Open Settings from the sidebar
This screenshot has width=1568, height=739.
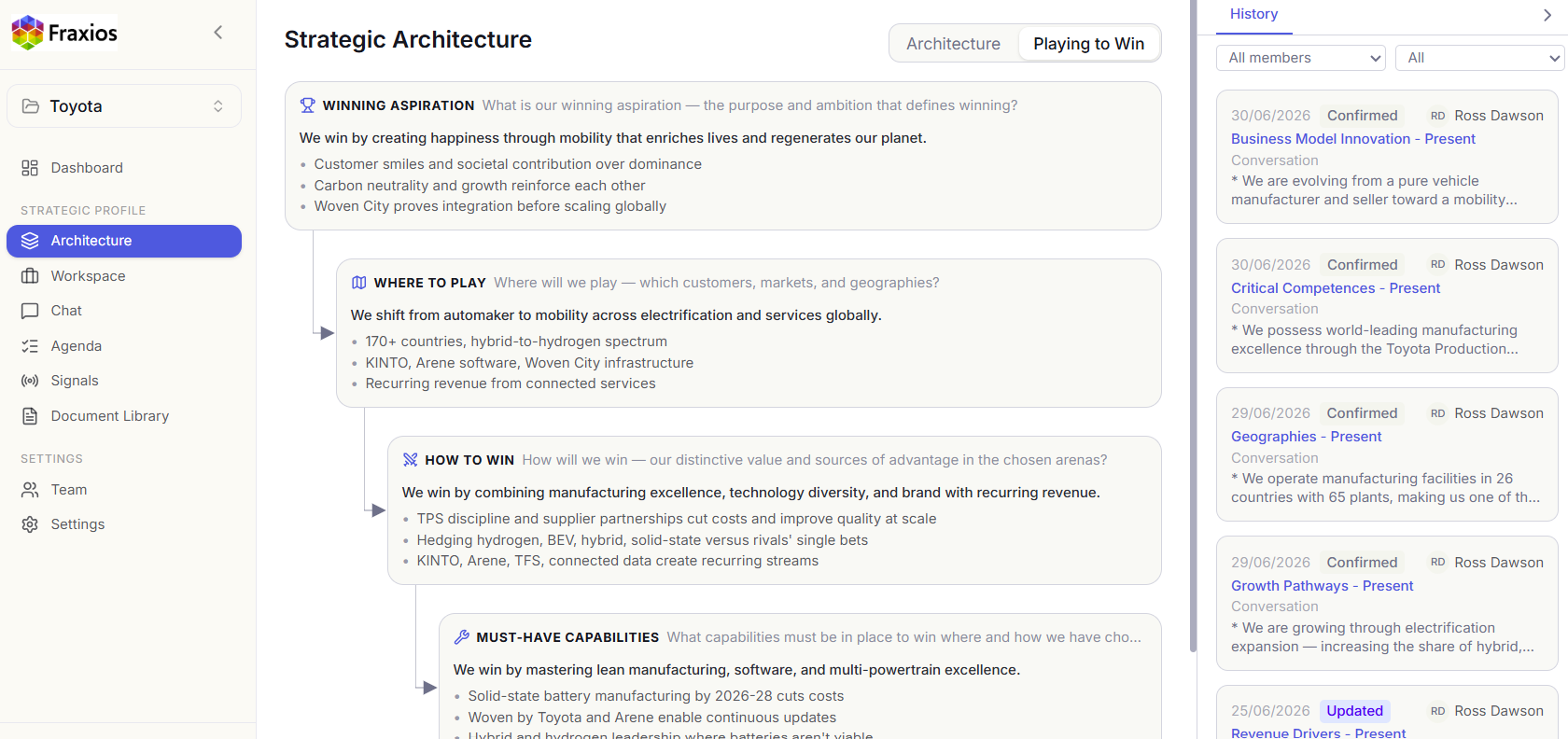(124, 524)
